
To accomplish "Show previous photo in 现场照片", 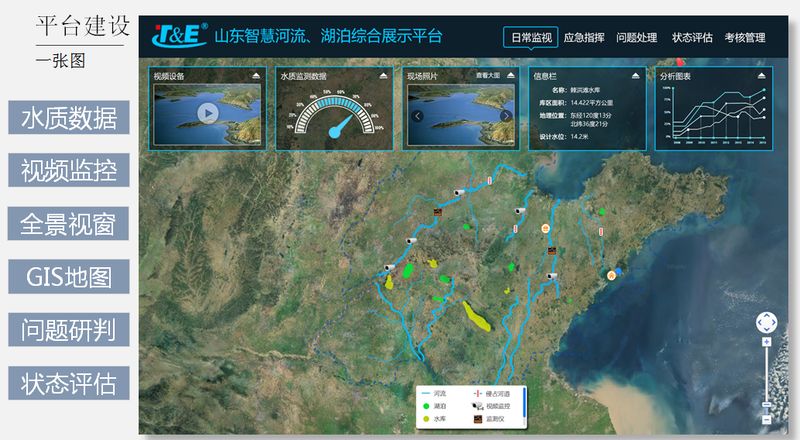I will tap(417, 116).
